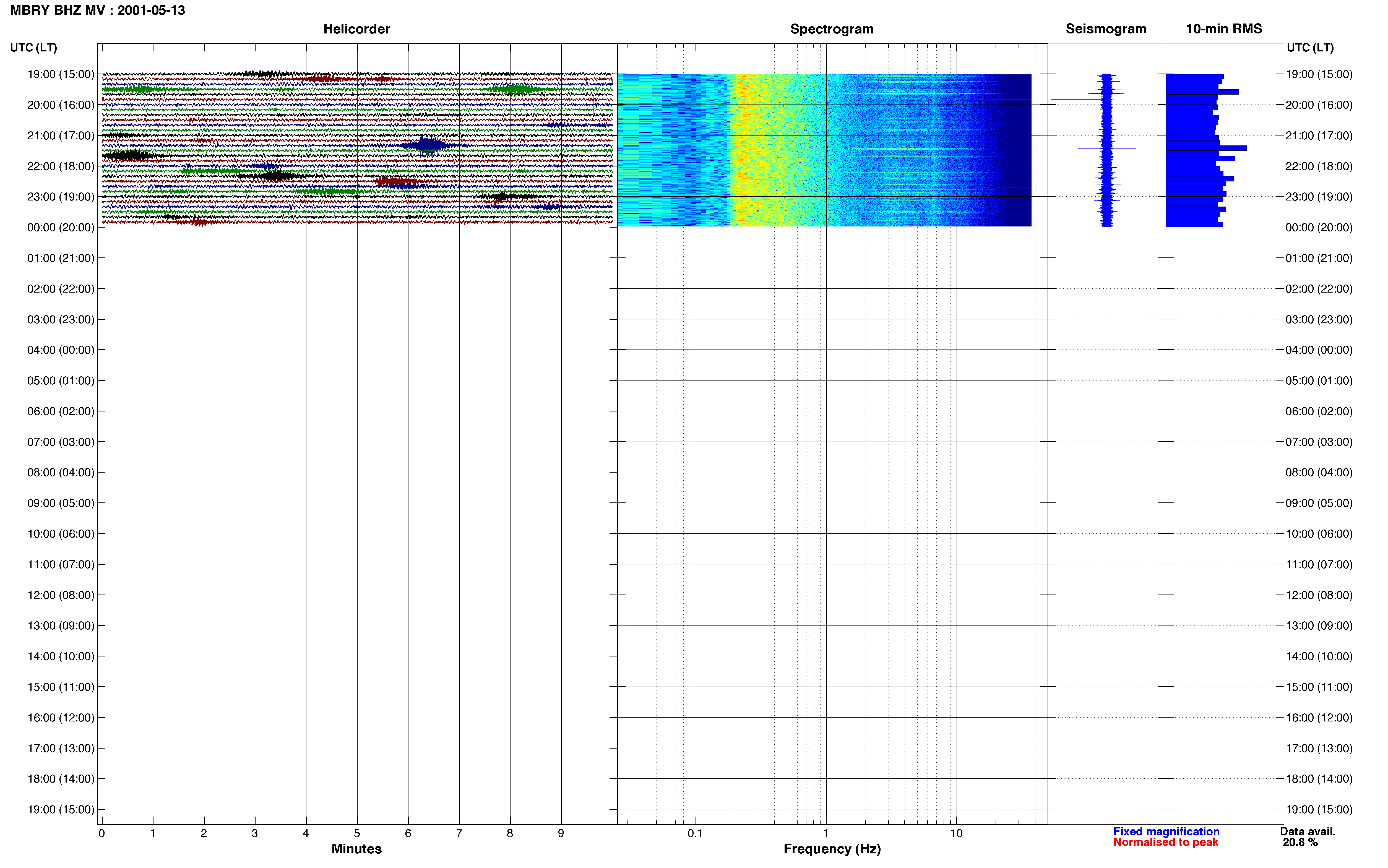The height and width of the screenshot is (868, 1388).
Task: Click the left '21:00 (17:00)' time label
Action: coord(61,135)
